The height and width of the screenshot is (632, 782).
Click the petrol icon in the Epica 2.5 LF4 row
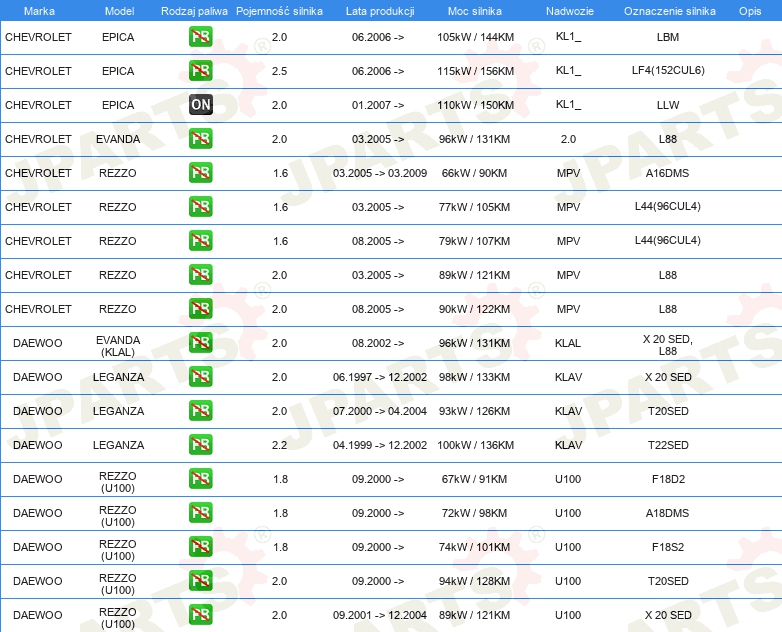(x=200, y=71)
